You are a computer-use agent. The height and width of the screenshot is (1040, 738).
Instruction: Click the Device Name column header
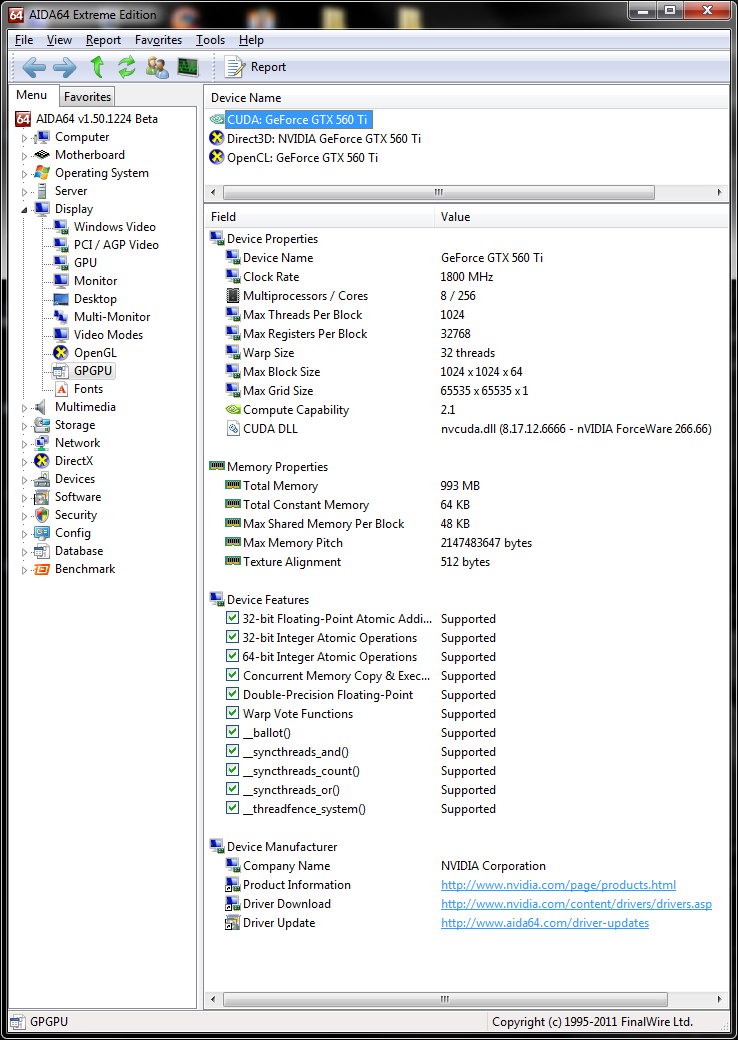[466, 98]
